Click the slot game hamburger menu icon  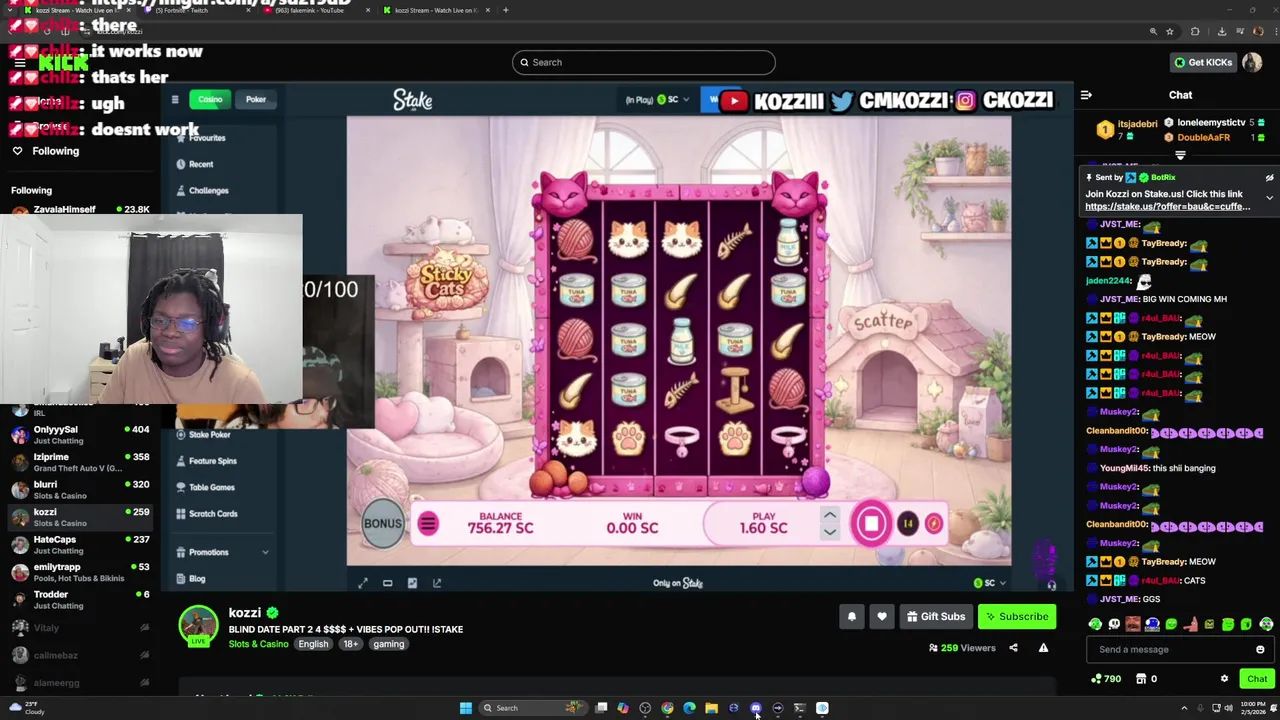click(x=427, y=524)
